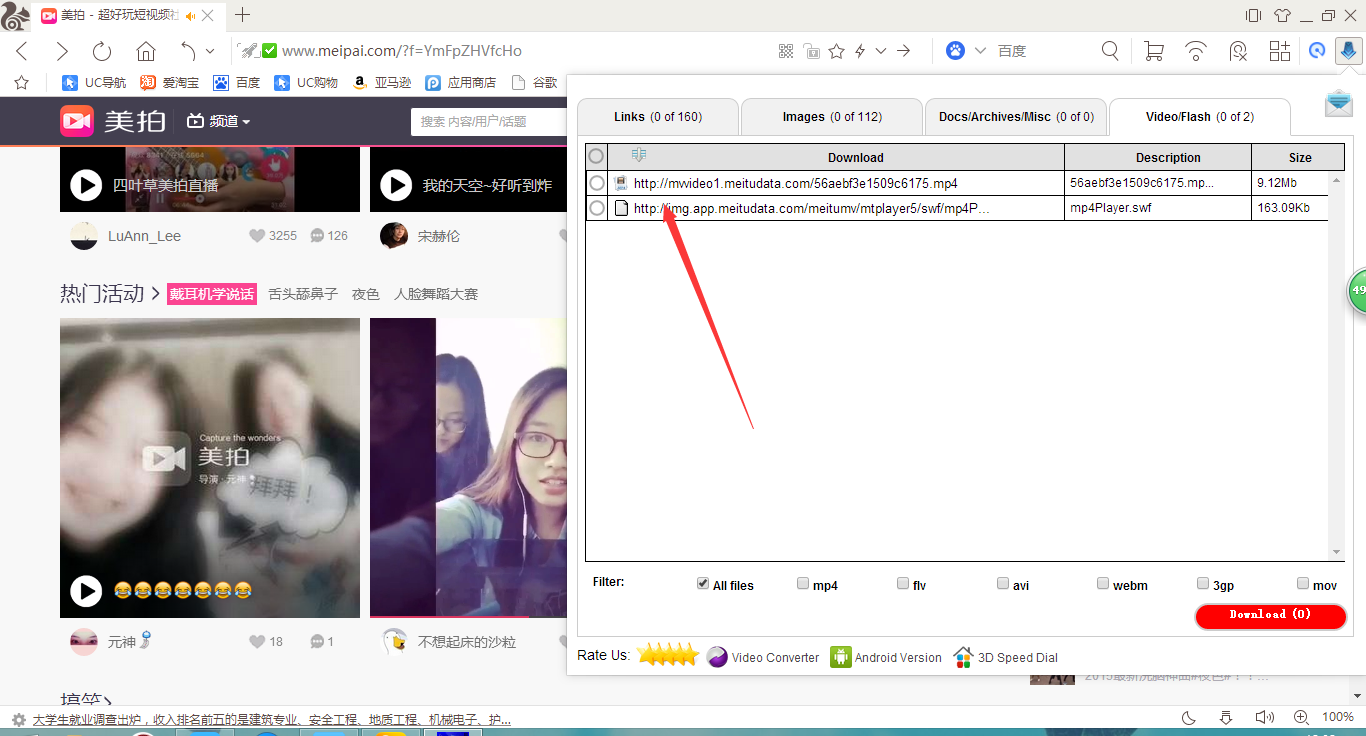Sort by the Download column header
Viewport: 1366px width, 736px height.
(855, 157)
